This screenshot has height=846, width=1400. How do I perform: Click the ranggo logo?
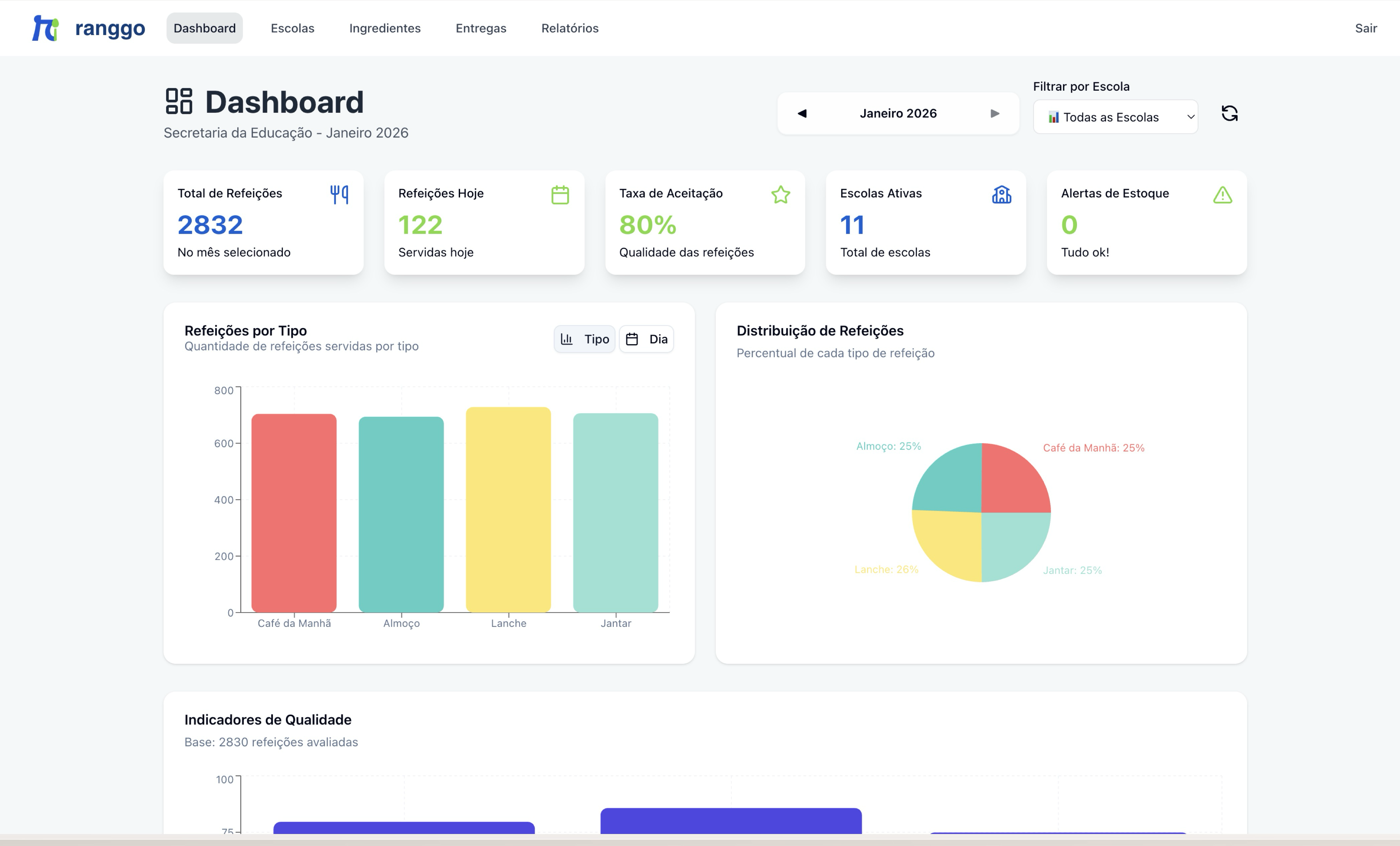88,28
